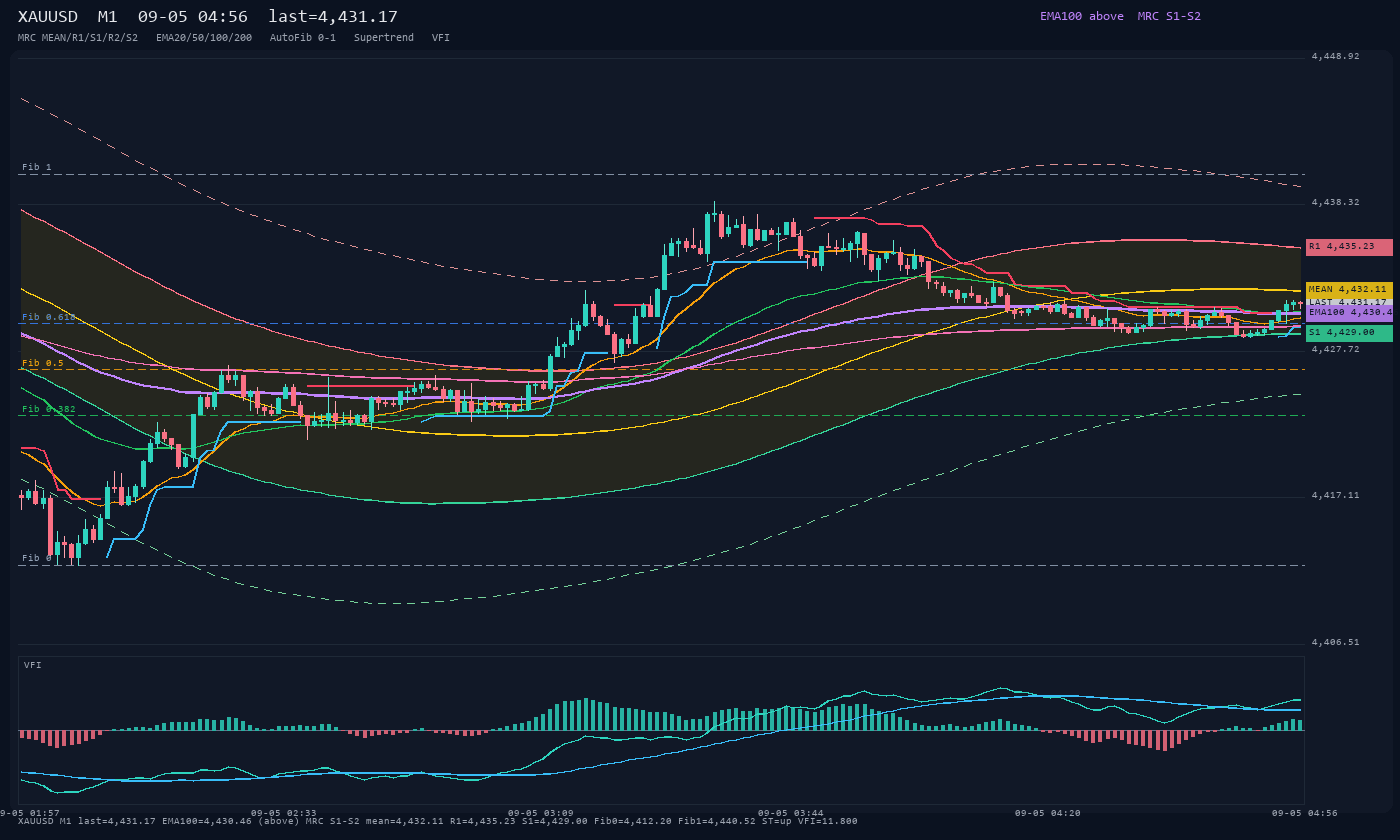
Task: Click the VFI panel title
Action: [33, 665]
